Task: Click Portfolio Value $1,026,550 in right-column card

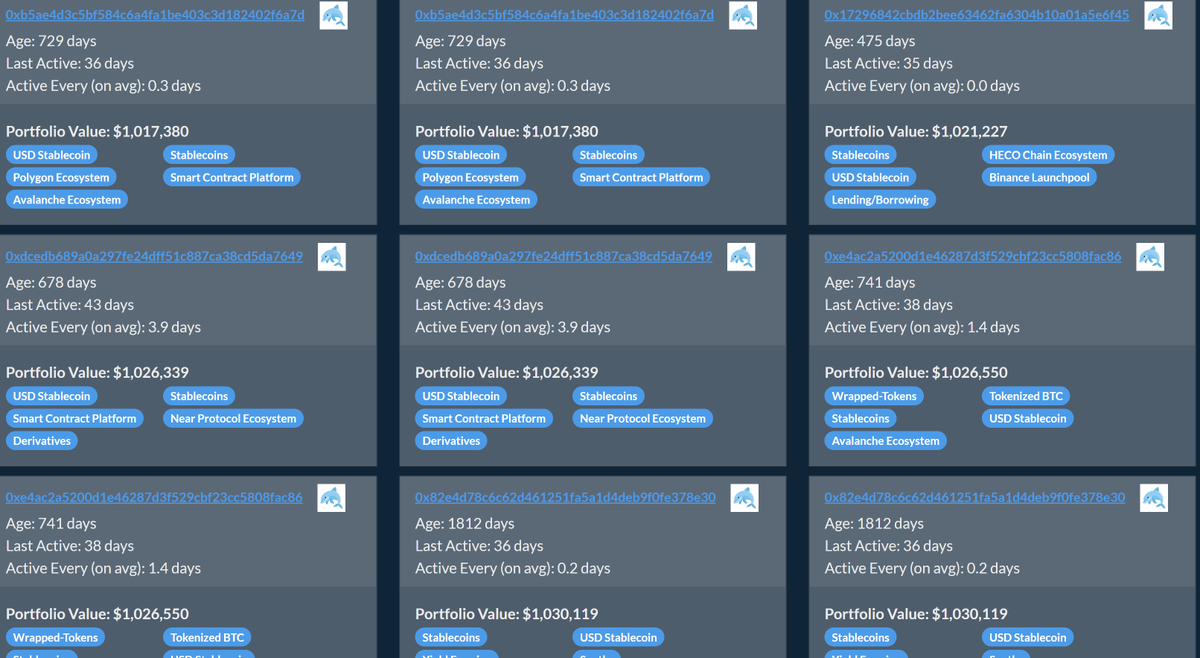Action: click(x=916, y=372)
